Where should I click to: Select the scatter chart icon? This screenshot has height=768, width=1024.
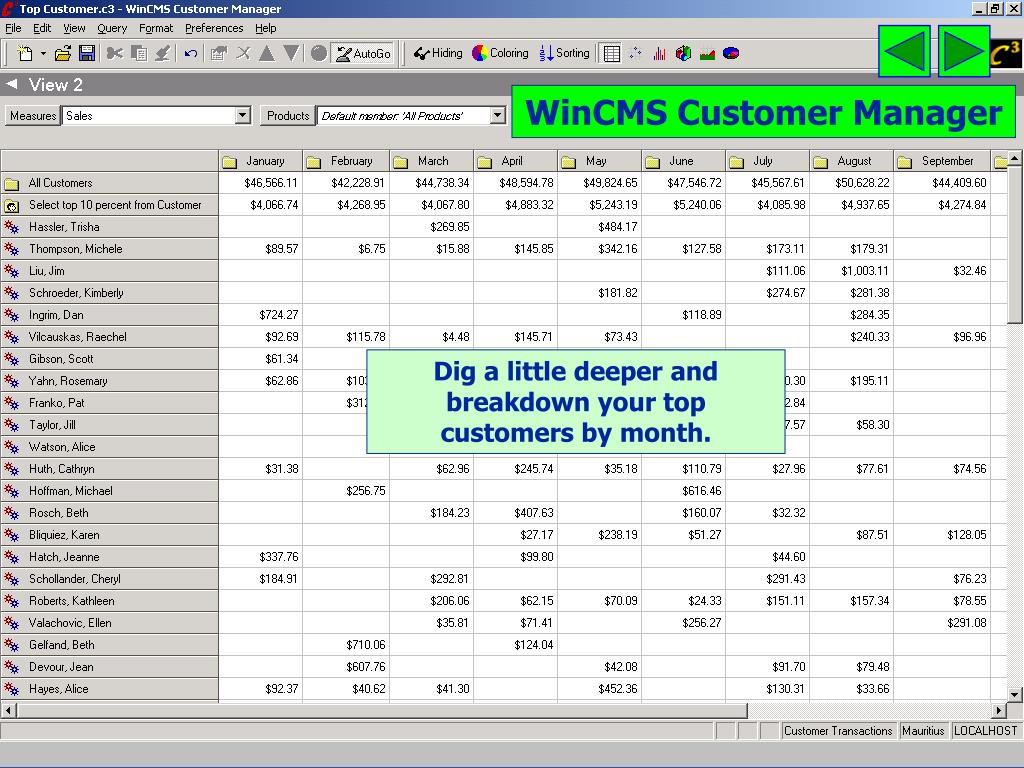tap(635, 54)
